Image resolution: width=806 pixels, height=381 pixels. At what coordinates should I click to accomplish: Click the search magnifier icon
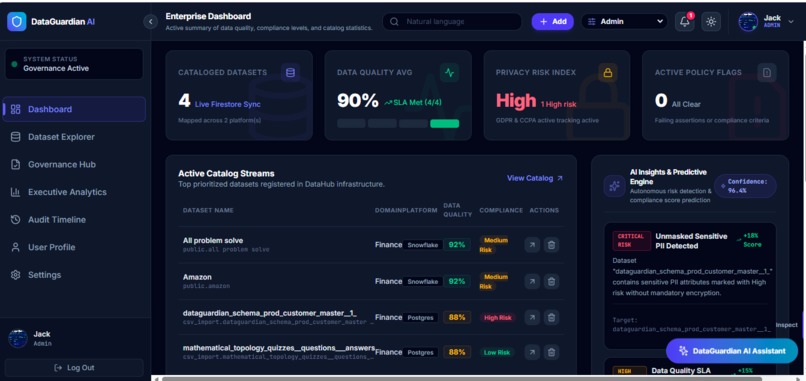(394, 22)
